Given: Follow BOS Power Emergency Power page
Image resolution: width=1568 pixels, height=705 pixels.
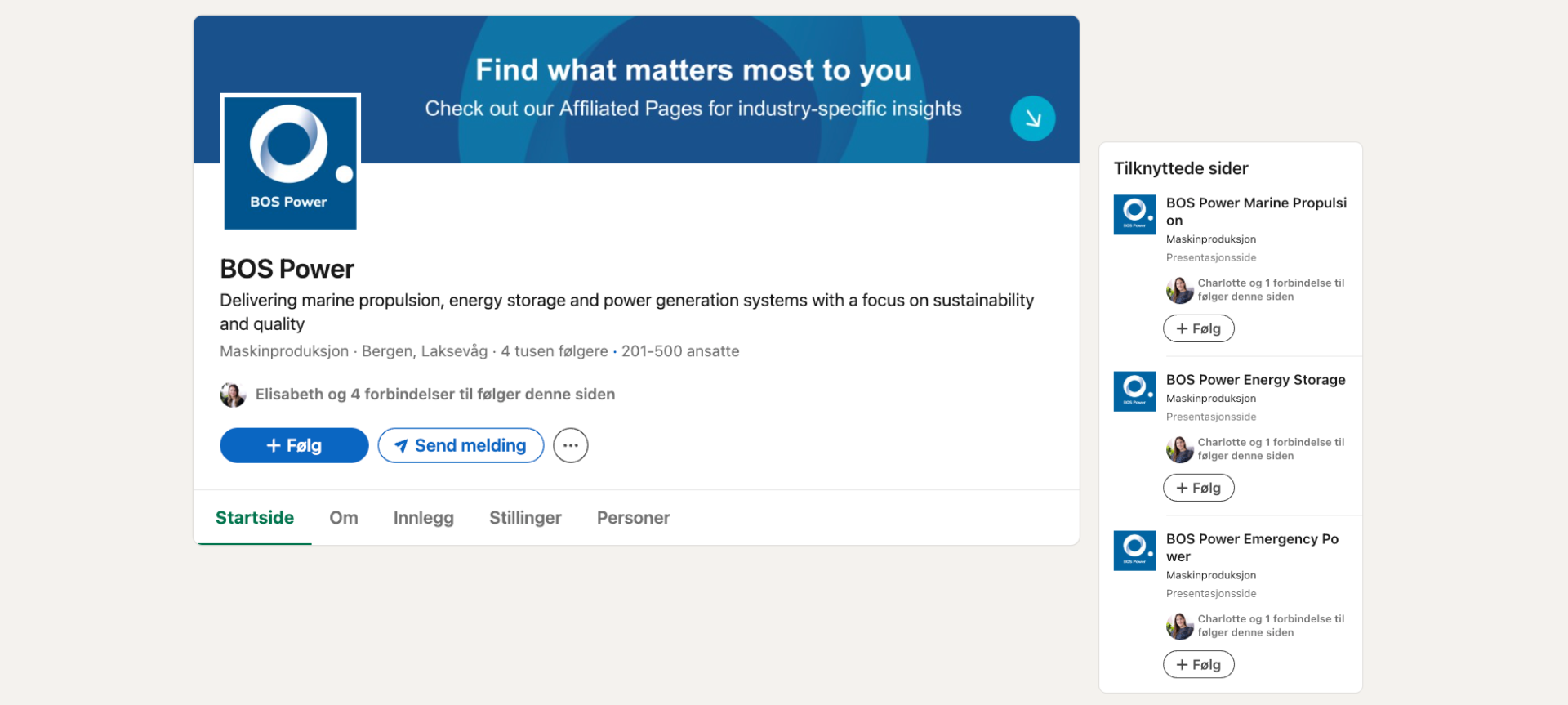Looking at the screenshot, I should tap(1198, 664).
